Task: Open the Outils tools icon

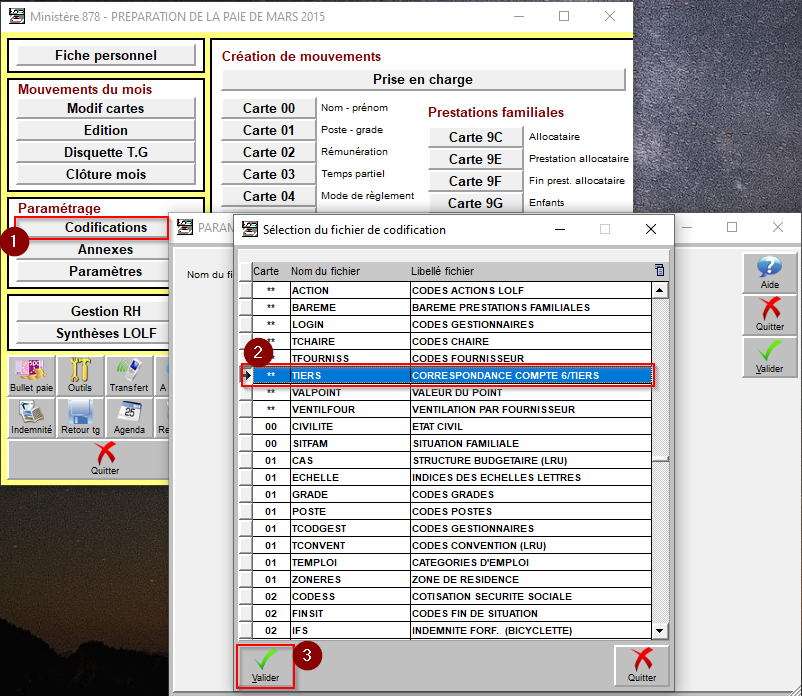Action: click(x=80, y=375)
